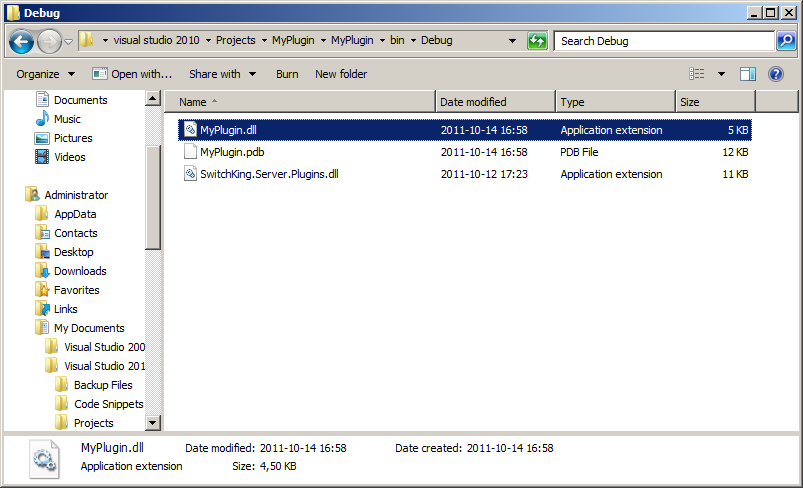Refresh the Debug folder view

click(537, 41)
